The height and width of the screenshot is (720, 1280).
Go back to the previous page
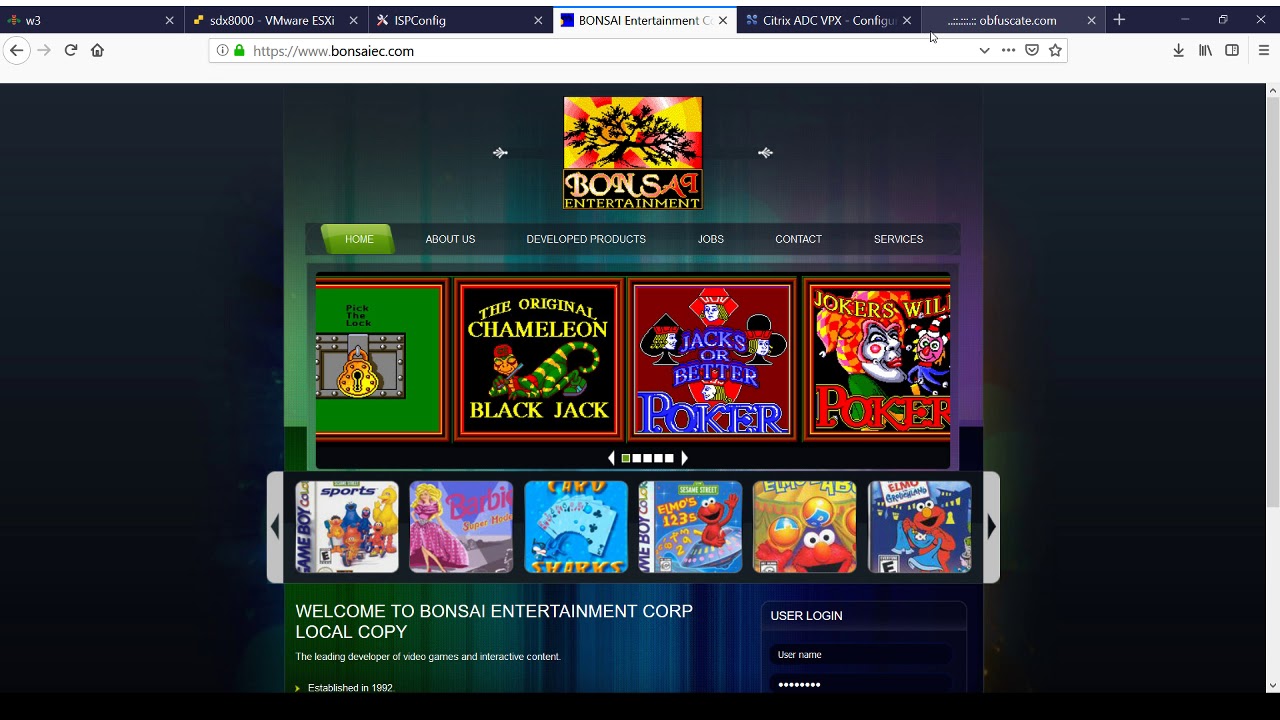click(x=17, y=50)
